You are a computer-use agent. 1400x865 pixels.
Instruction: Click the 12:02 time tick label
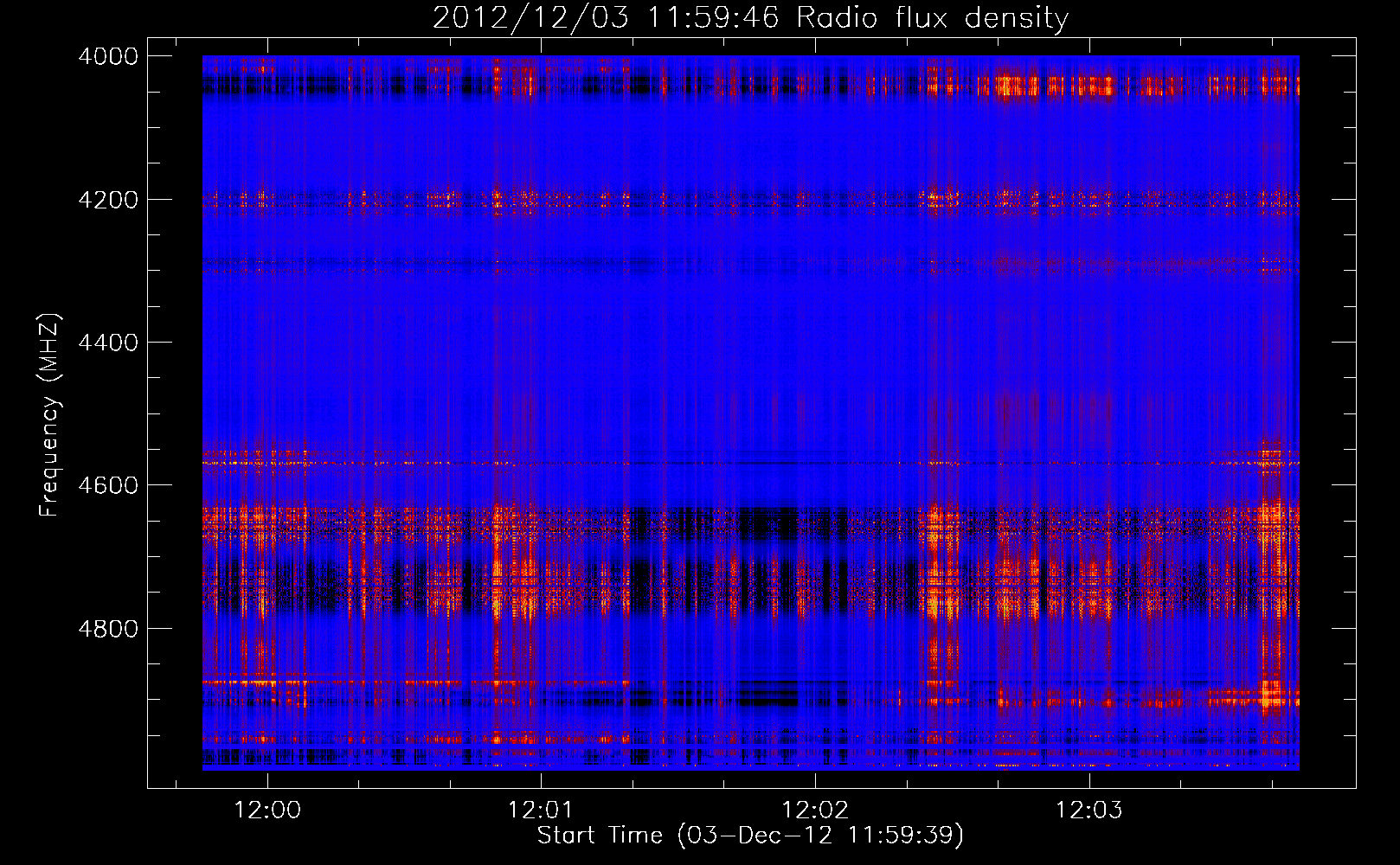point(814,810)
